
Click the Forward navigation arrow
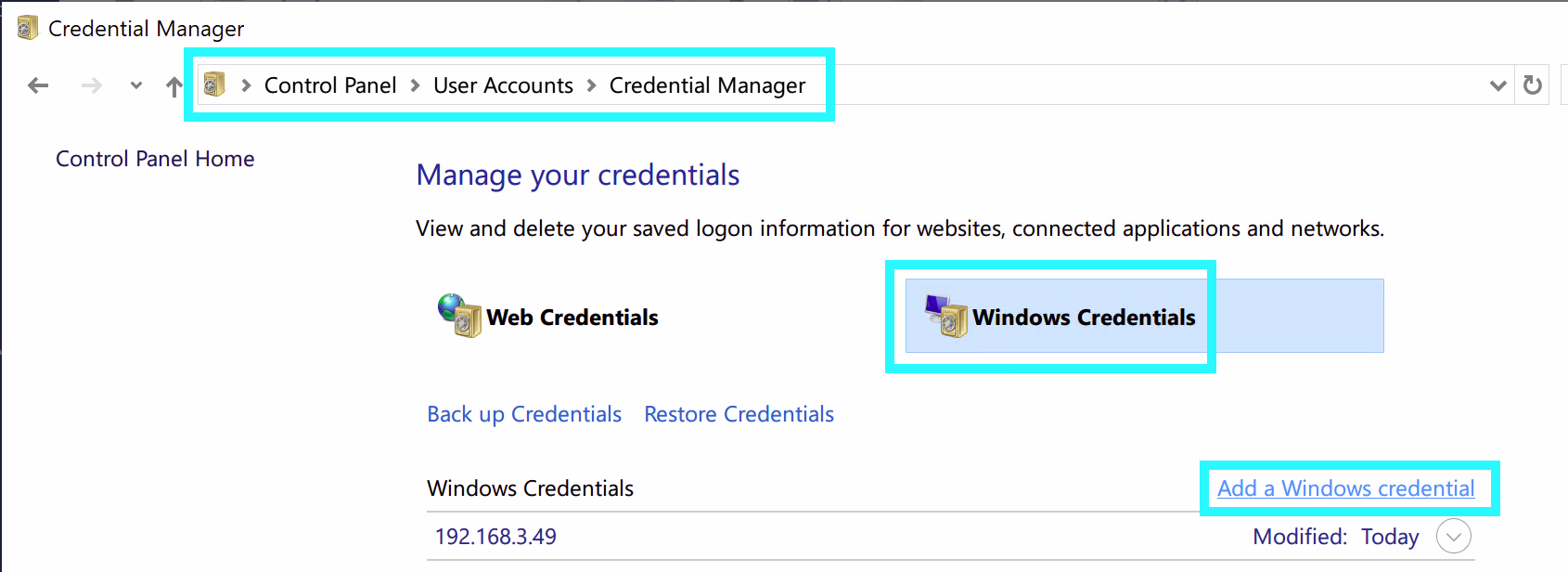click(x=91, y=85)
